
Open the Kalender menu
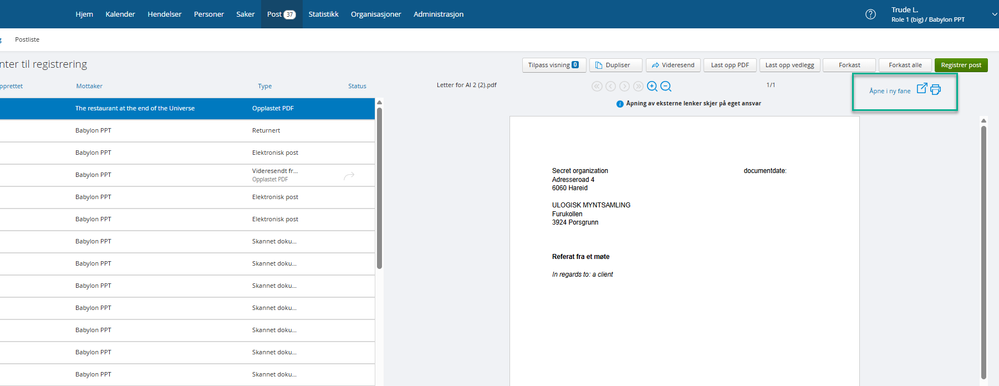tap(120, 14)
